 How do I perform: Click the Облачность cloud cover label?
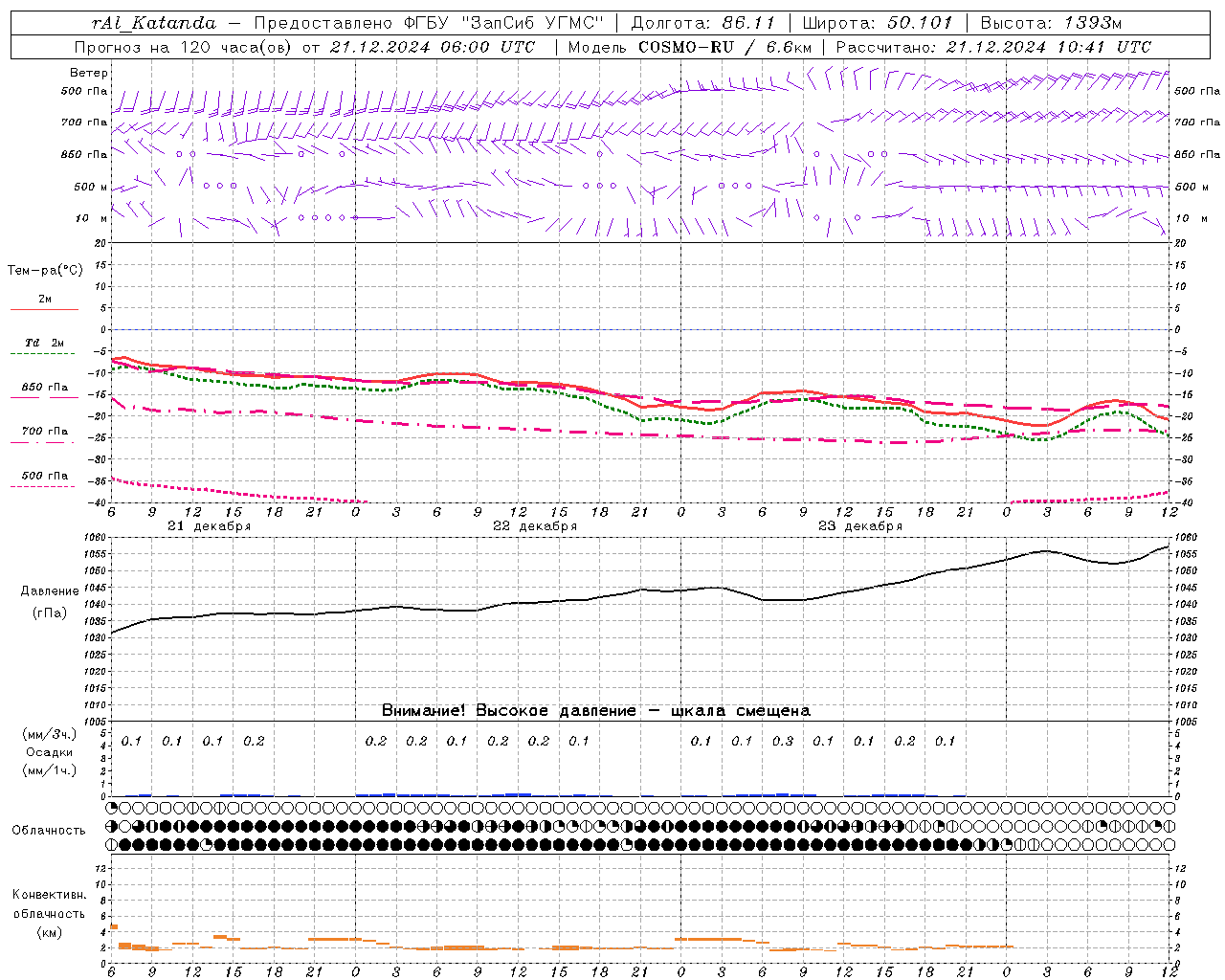49,830
